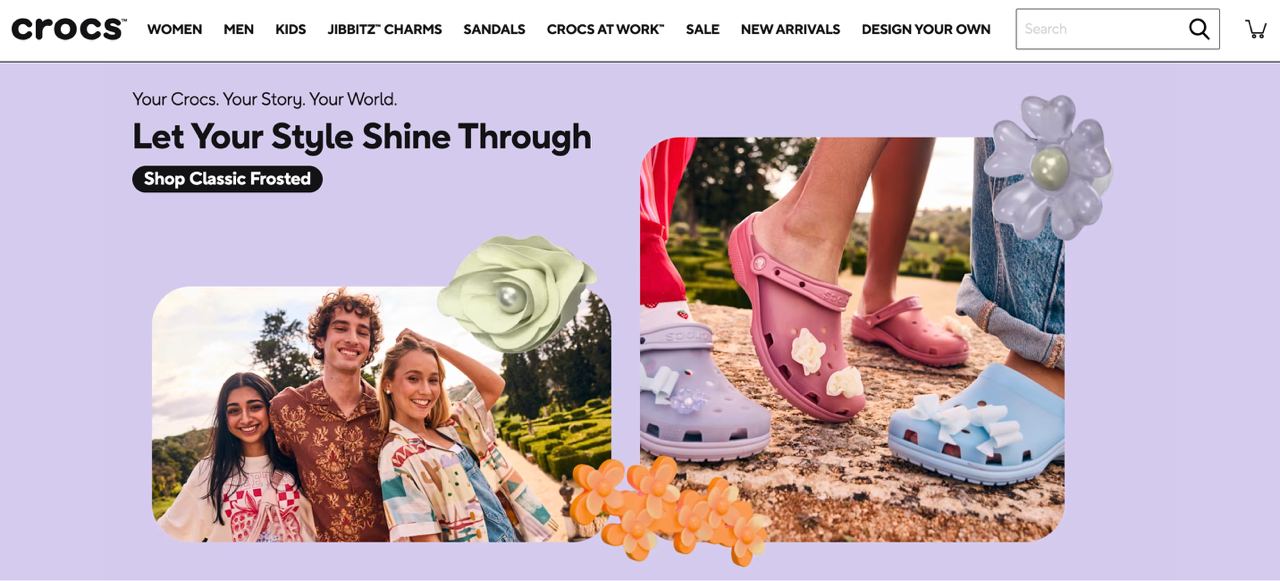Click the Shop Classic Frosted button
Viewport: 1280px width, 581px height.
pyautogui.click(x=227, y=179)
